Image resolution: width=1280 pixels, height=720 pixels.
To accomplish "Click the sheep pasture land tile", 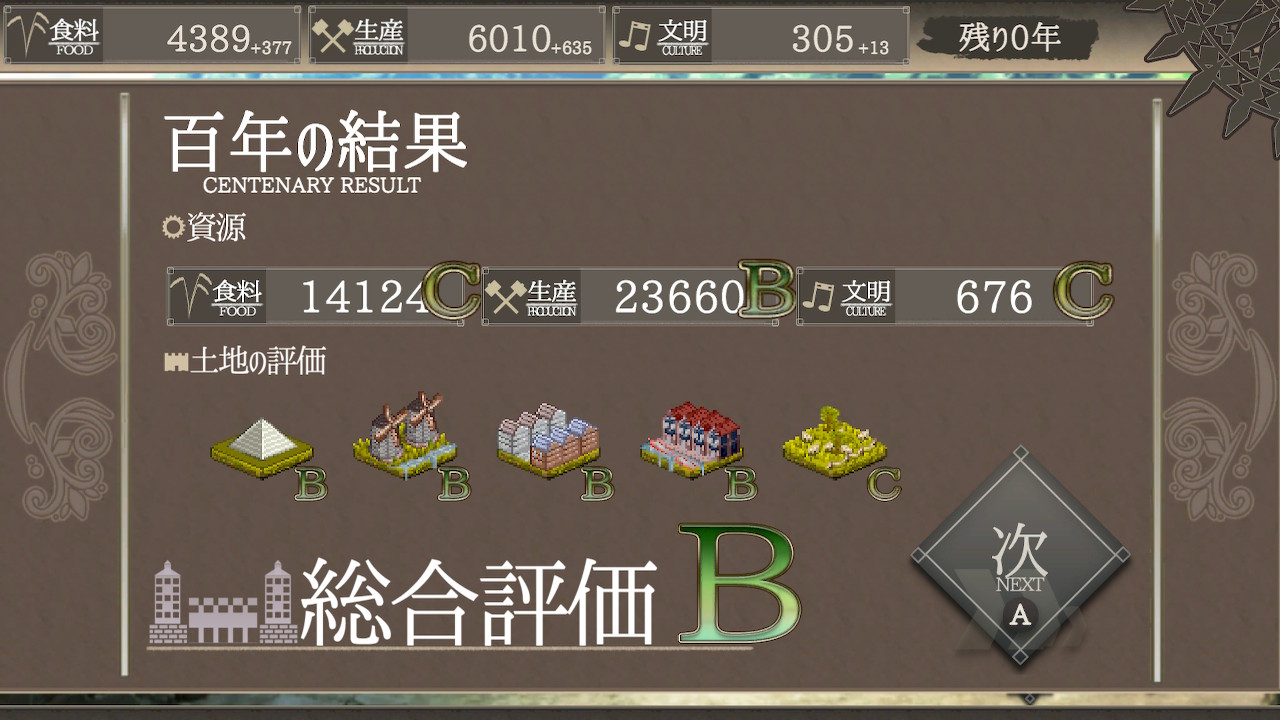I will (835, 442).
